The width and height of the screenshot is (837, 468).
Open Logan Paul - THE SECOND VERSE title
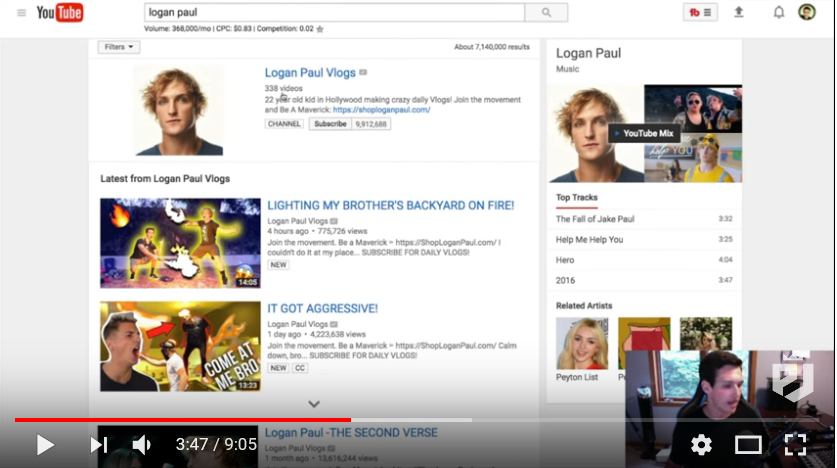tap(351, 433)
